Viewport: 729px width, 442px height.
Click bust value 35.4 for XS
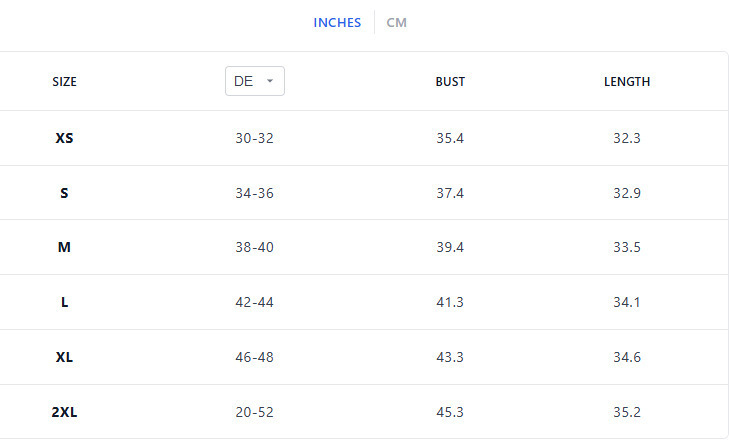(x=450, y=138)
